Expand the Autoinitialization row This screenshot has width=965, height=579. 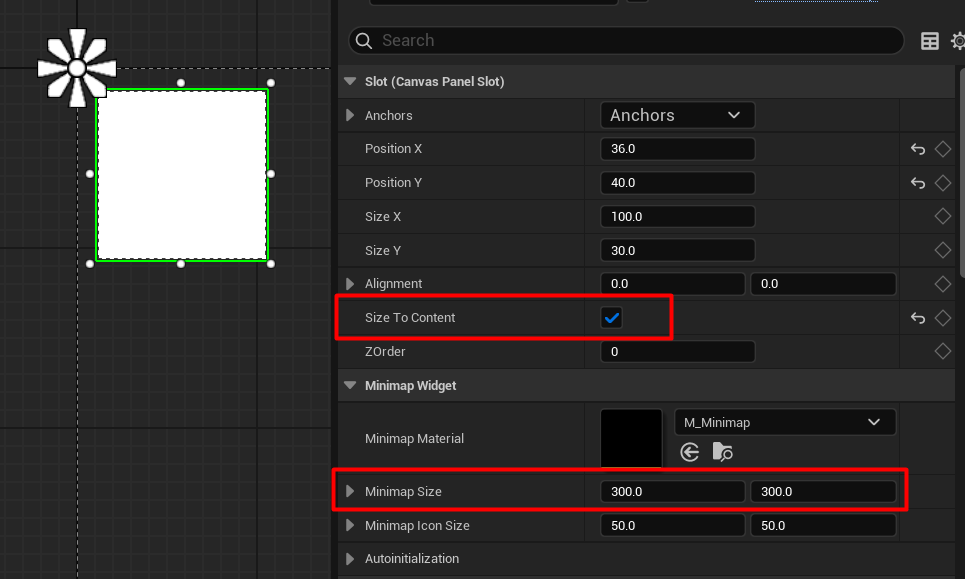[x=350, y=558]
